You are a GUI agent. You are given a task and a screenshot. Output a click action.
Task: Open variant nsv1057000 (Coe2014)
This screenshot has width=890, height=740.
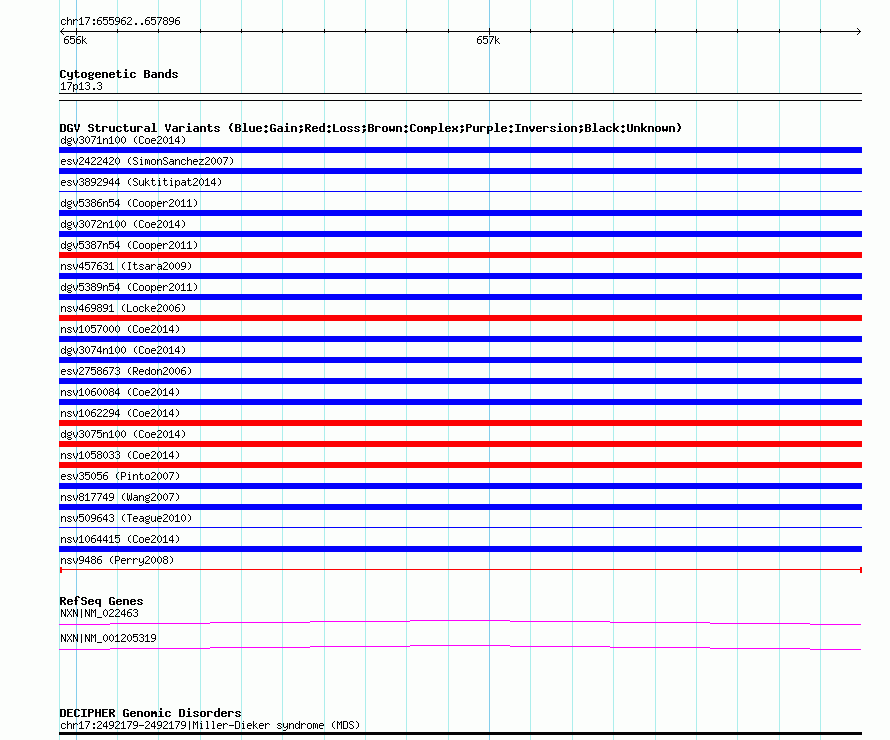pos(120,329)
